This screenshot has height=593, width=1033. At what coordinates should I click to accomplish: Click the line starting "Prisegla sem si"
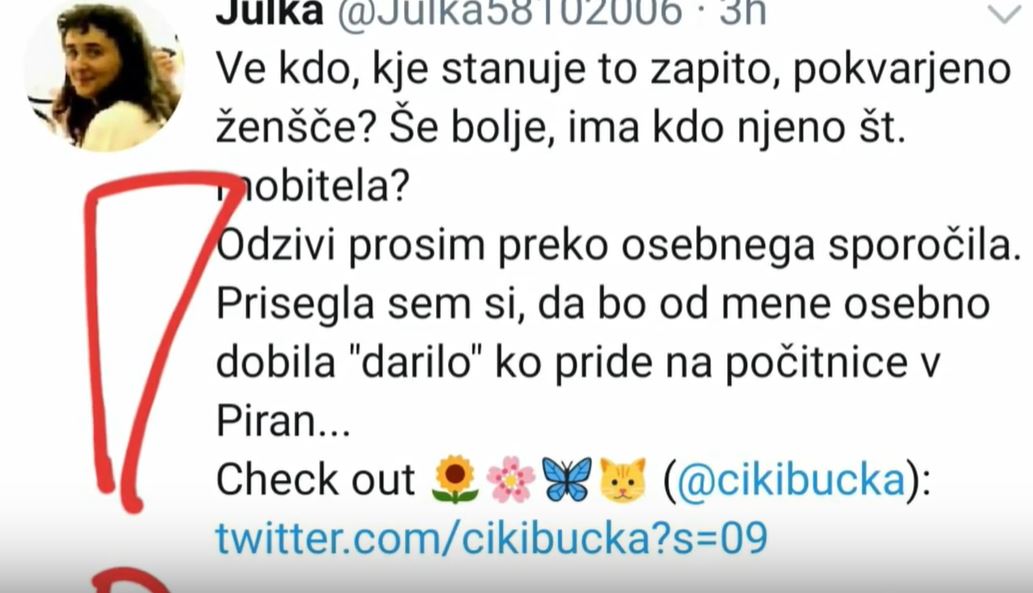pyautogui.click(x=603, y=304)
